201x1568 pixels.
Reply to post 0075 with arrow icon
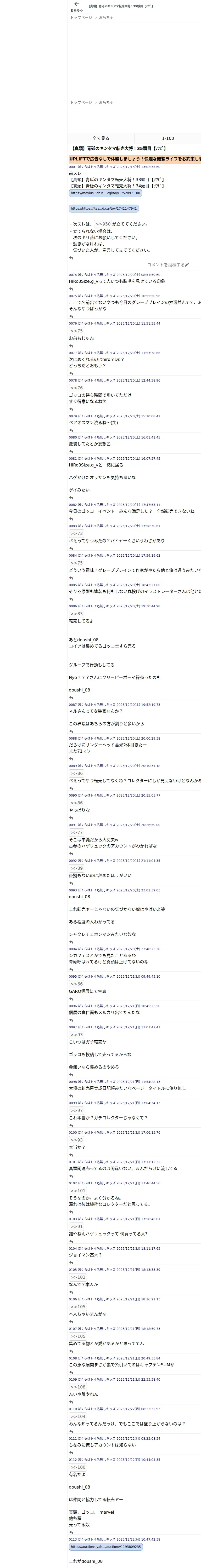tap(71, 316)
